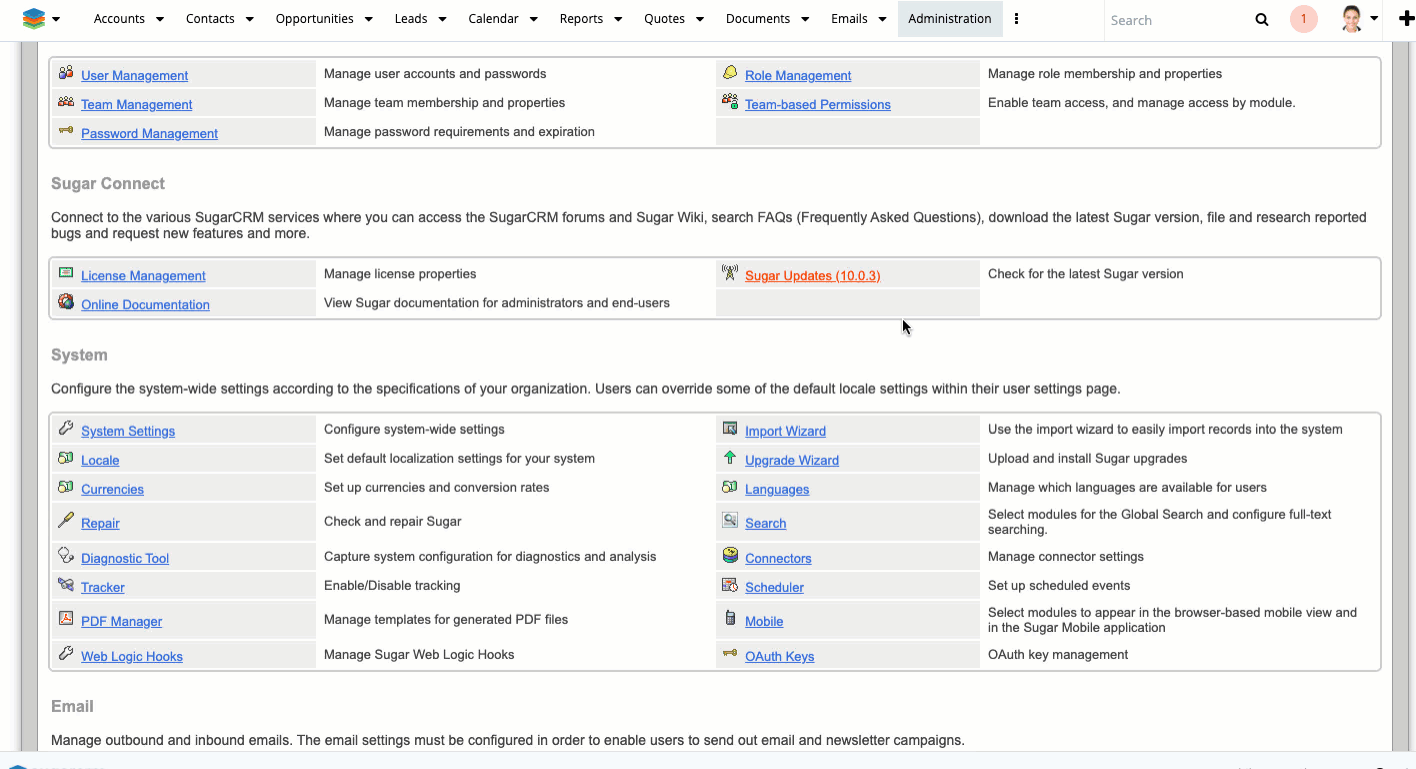
Task: Expand the Contacts menu dropdown arrow
Action: click(249, 19)
